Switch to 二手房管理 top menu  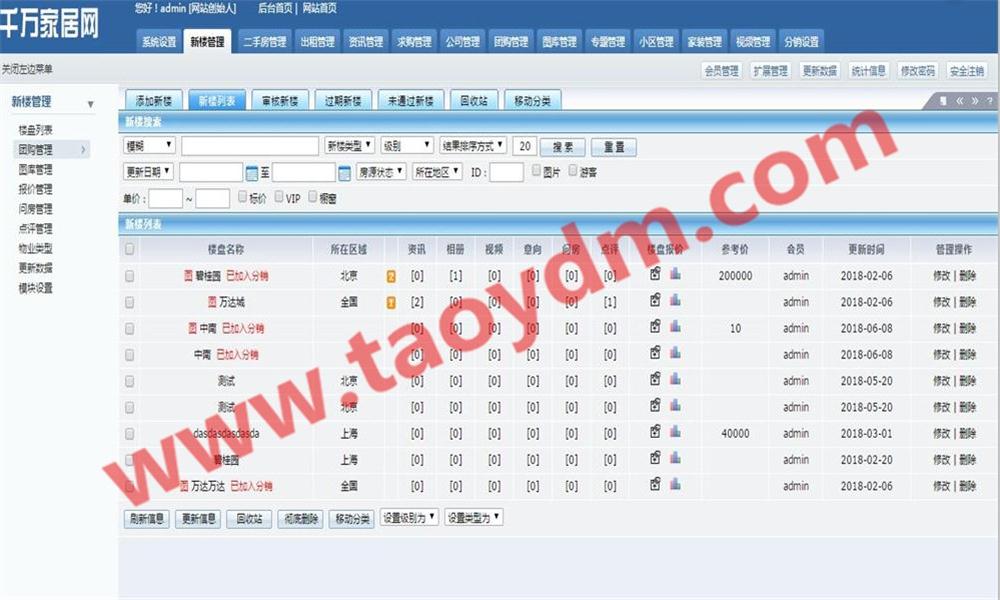tap(265, 41)
